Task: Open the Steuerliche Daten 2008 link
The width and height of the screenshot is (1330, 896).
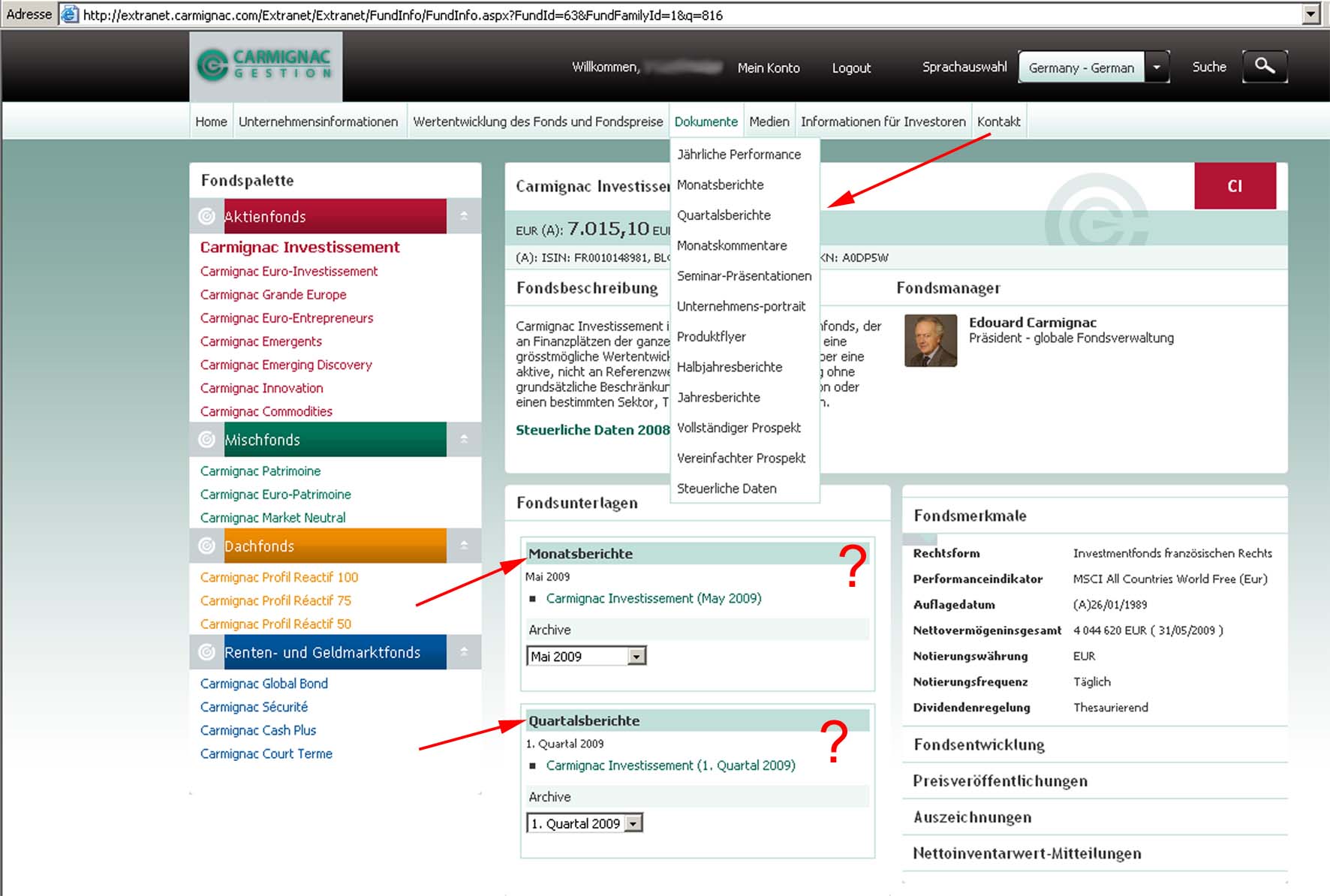Action: (593, 430)
